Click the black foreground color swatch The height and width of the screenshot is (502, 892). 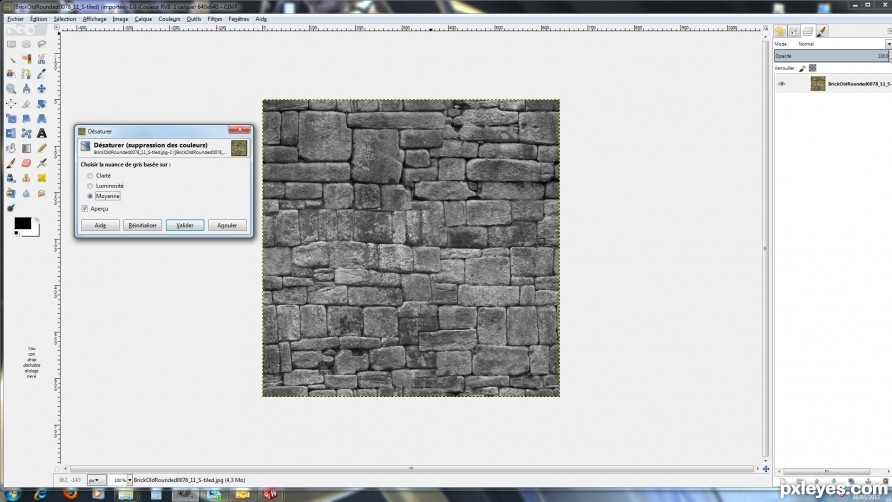point(22,223)
